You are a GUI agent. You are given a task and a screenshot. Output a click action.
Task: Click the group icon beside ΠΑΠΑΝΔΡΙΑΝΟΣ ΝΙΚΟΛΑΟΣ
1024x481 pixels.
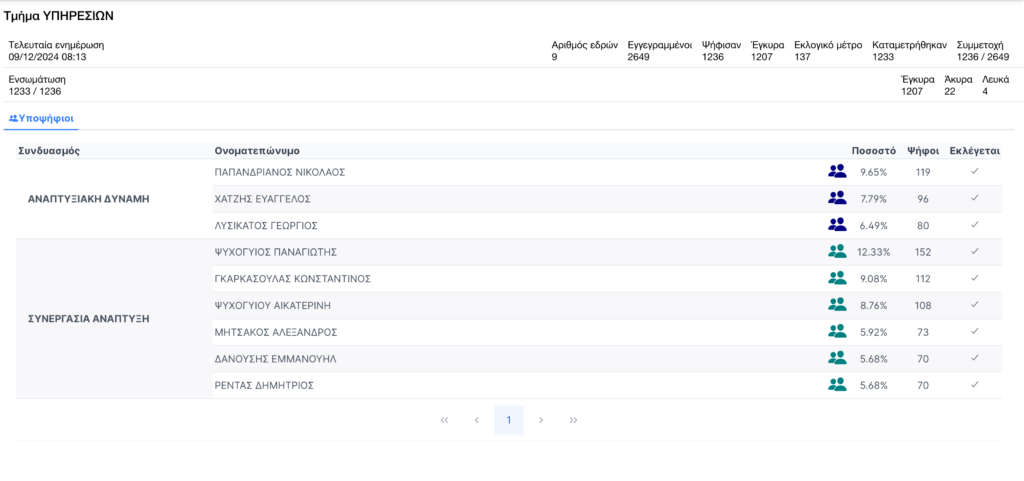[x=837, y=172]
